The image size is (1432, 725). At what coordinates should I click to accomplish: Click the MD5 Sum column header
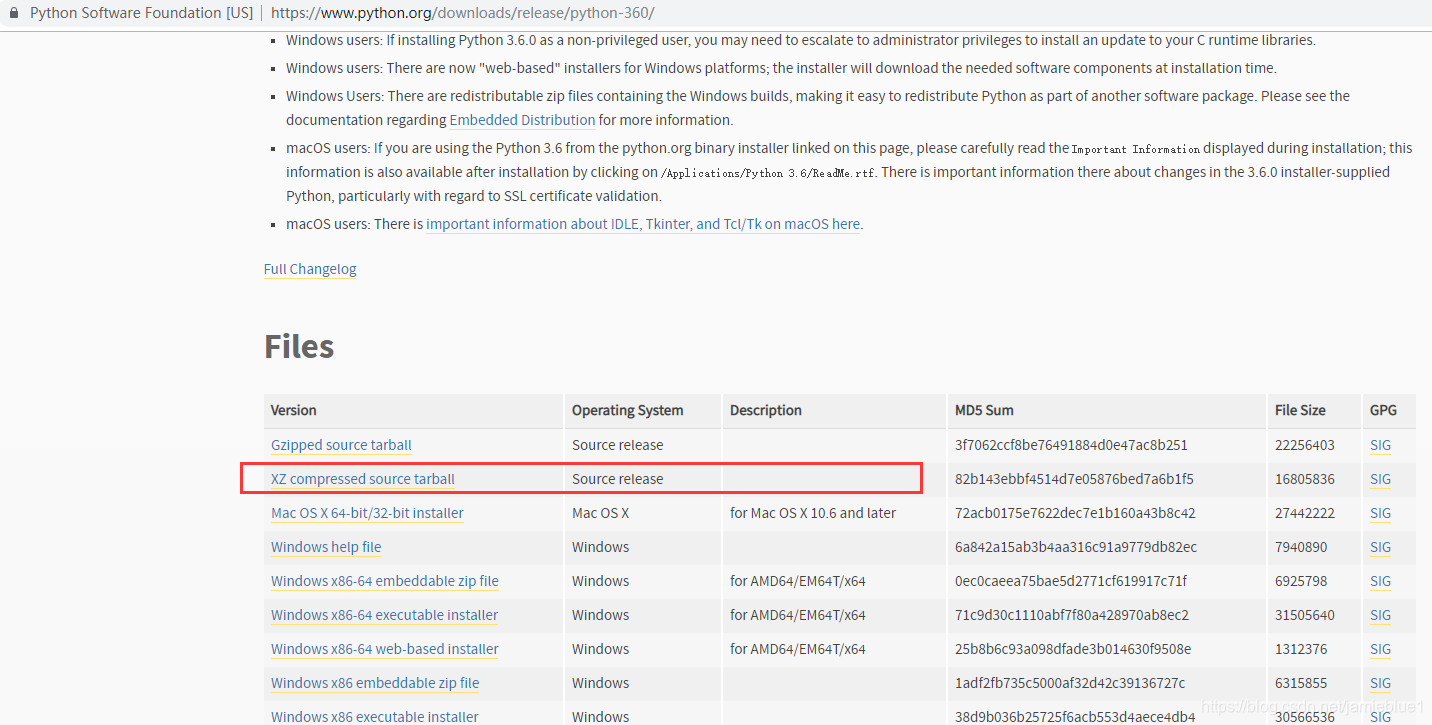coord(984,410)
